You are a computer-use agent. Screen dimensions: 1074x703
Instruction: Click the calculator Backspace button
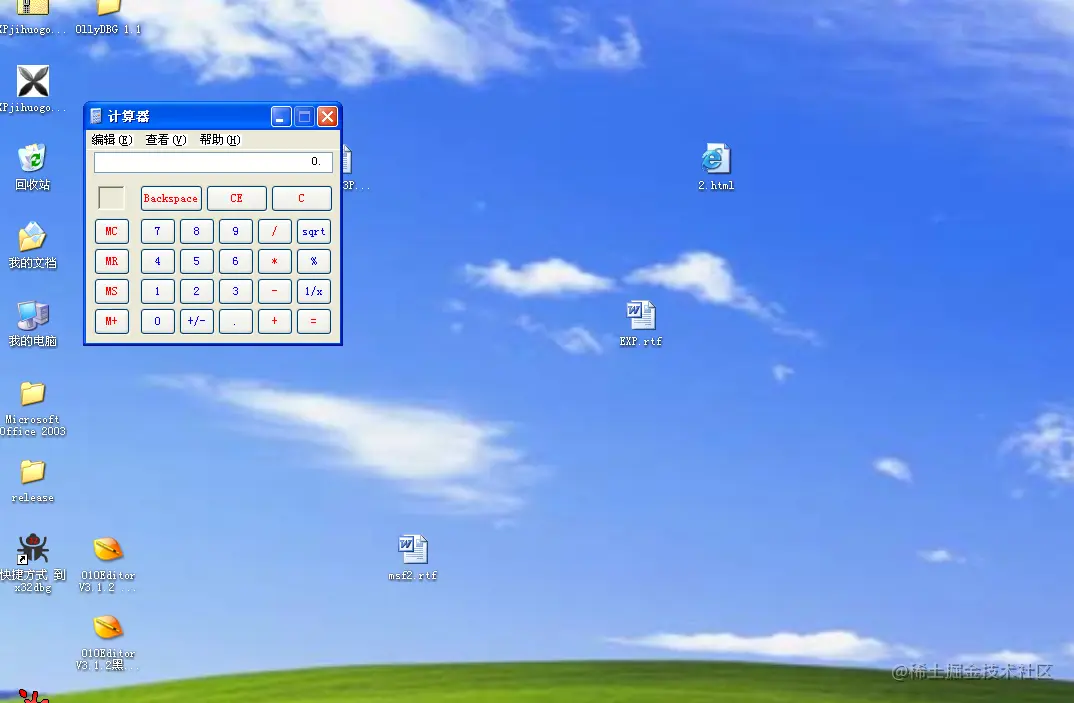pyautogui.click(x=171, y=199)
